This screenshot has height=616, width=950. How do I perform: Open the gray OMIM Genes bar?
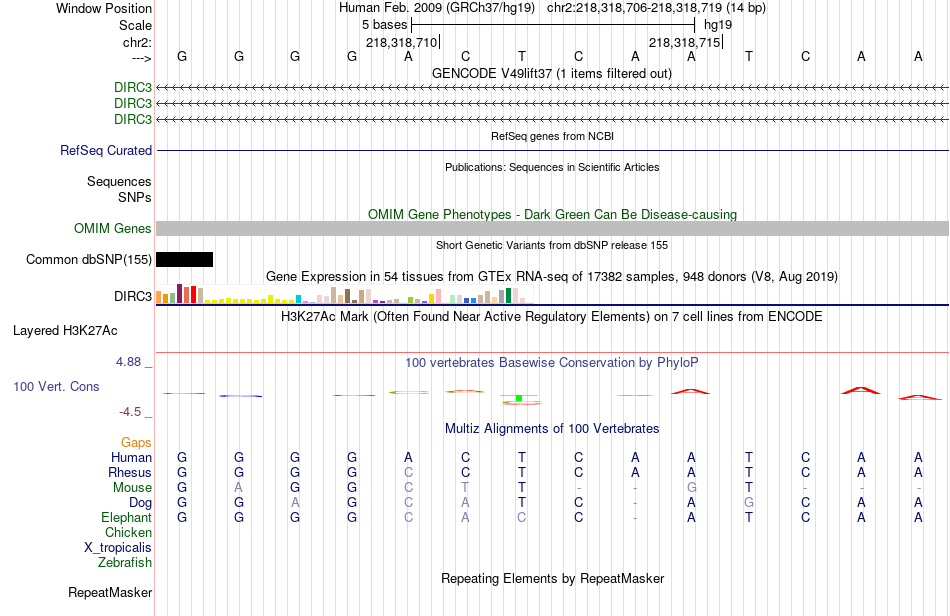(x=552, y=228)
